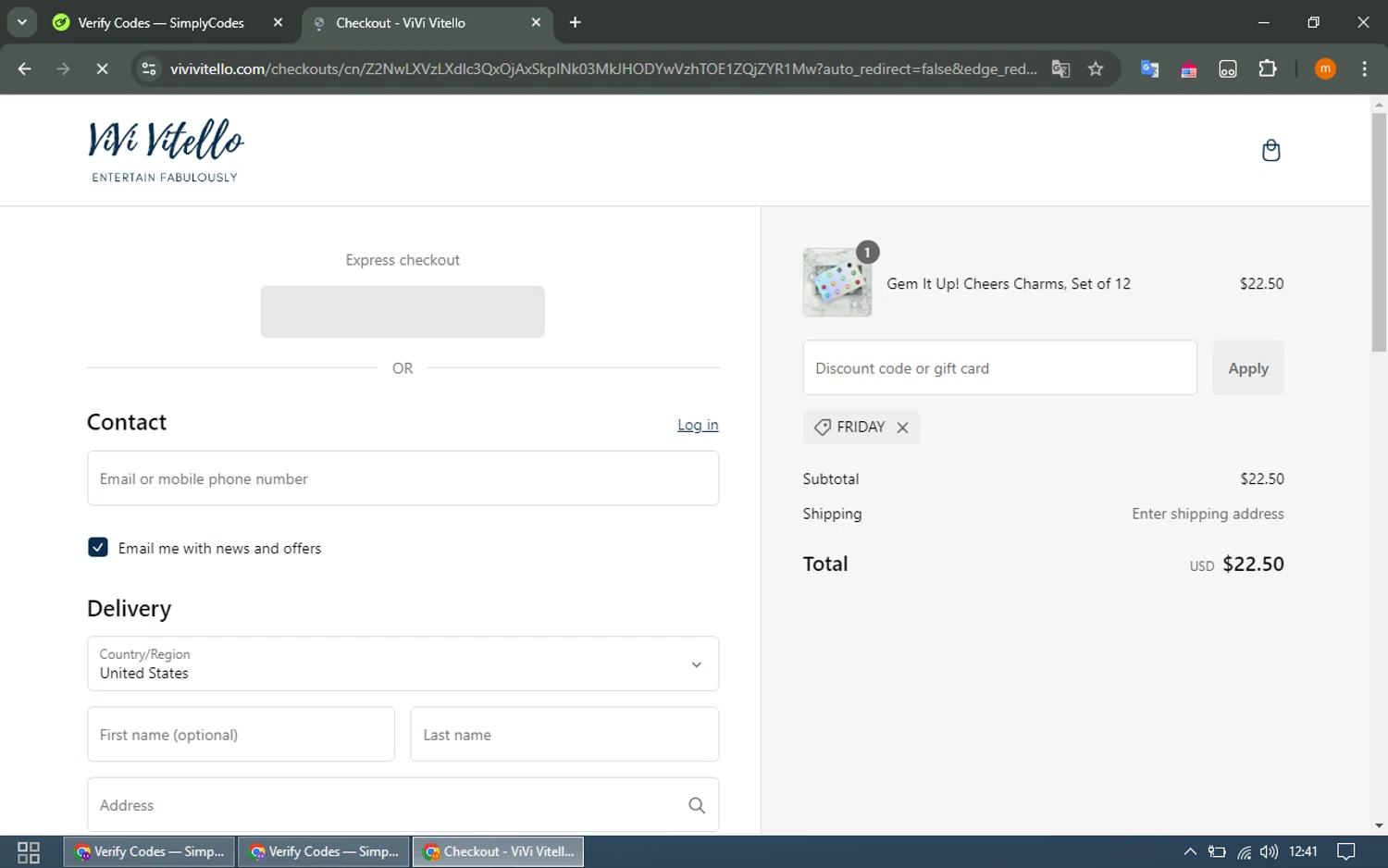
Task: Open the network icon in system tray
Action: pyautogui.click(x=1244, y=852)
